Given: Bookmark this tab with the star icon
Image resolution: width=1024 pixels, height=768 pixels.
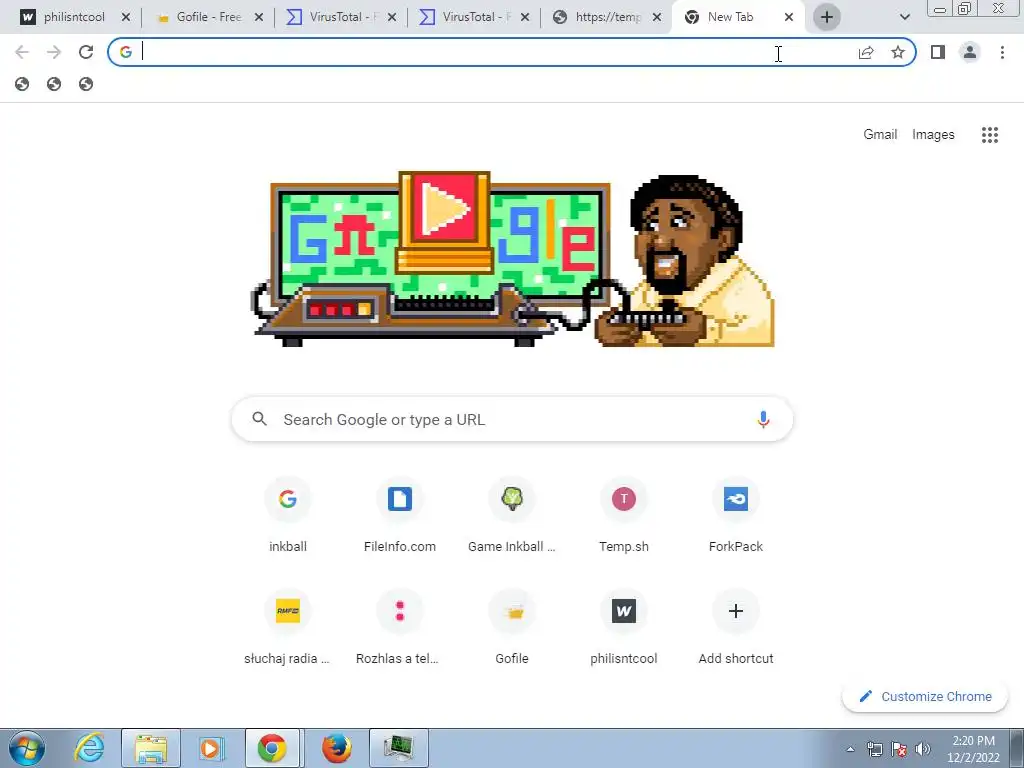Looking at the screenshot, I should click(898, 52).
